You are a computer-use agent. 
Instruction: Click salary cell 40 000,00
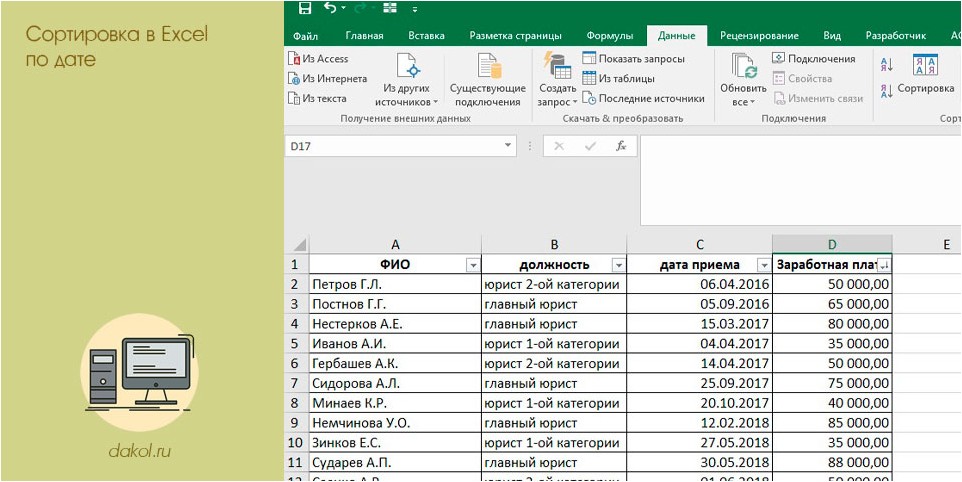tap(832, 403)
